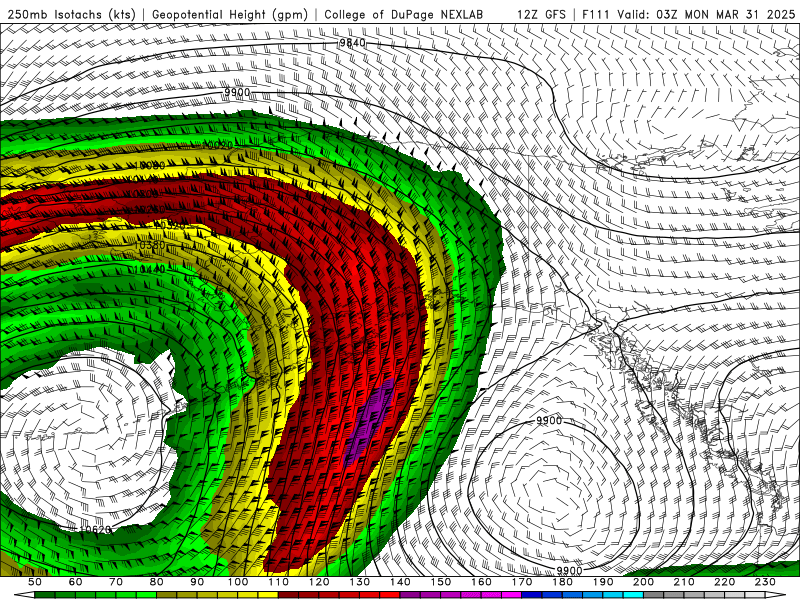The image size is (800, 600).
Task: Click the darkest green swatch starting at 50
Action: click(44, 595)
